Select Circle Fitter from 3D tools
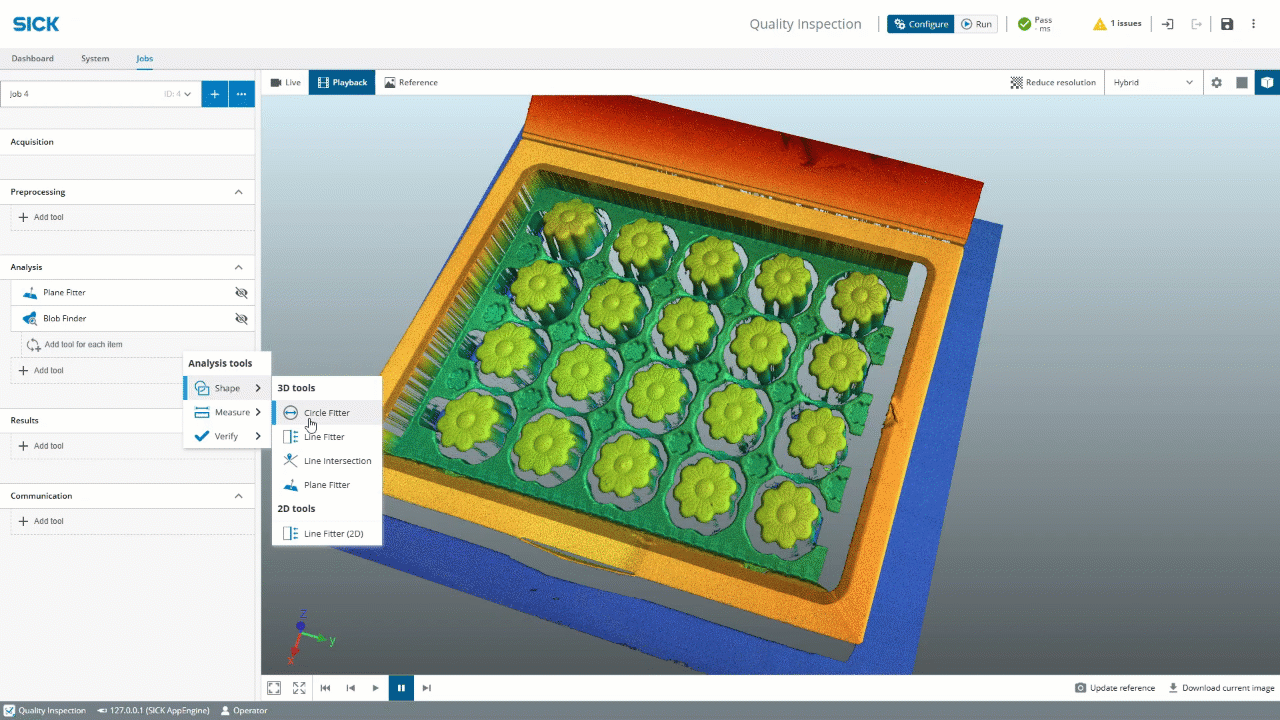 coord(326,413)
